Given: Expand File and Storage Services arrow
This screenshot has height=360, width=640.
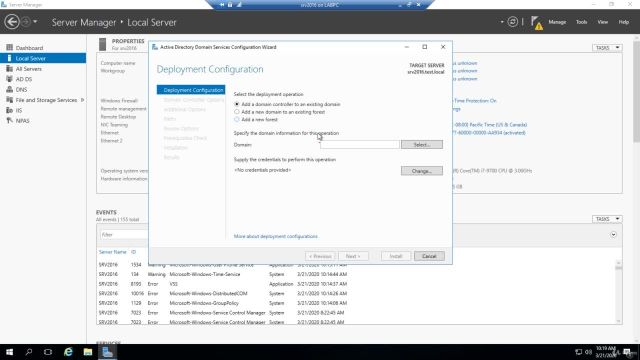Looking at the screenshot, I should 82,100.
